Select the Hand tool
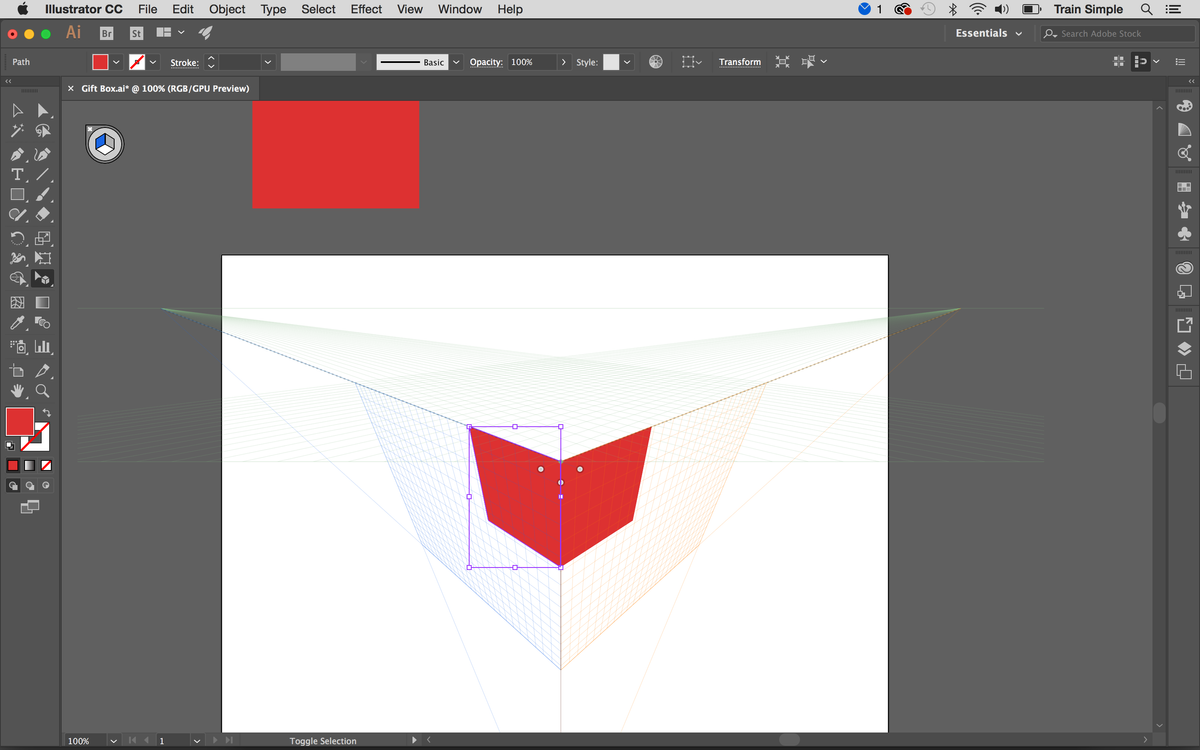Viewport: 1200px width, 750px height. (16, 391)
